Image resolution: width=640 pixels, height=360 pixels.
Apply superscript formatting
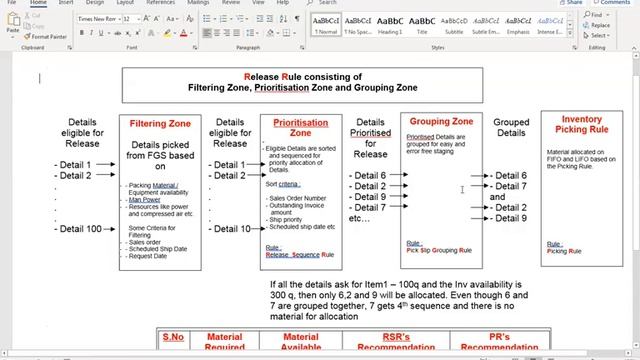coord(138,33)
